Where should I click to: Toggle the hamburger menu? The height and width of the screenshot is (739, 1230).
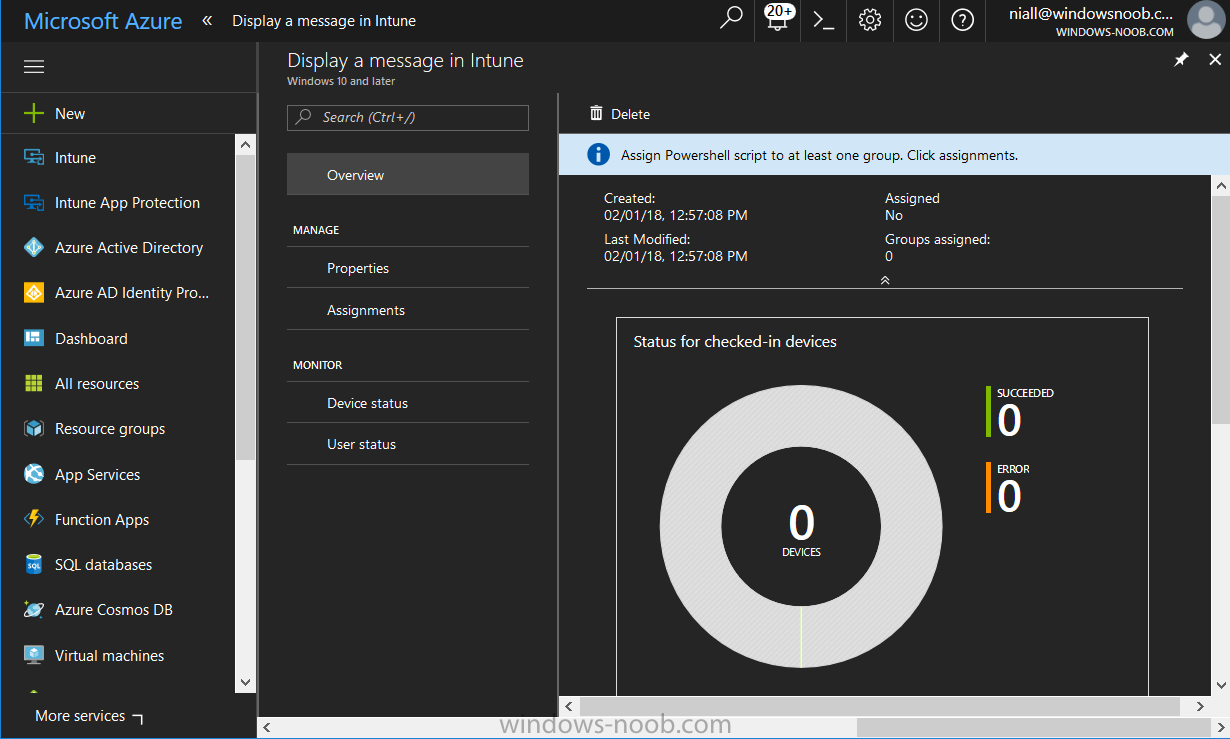34,67
